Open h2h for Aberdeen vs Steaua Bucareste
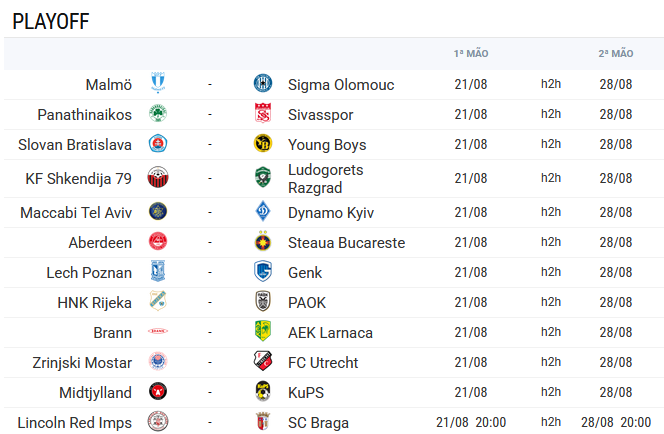The width and height of the screenshot is (664, 434). click(x=551, y=242)
